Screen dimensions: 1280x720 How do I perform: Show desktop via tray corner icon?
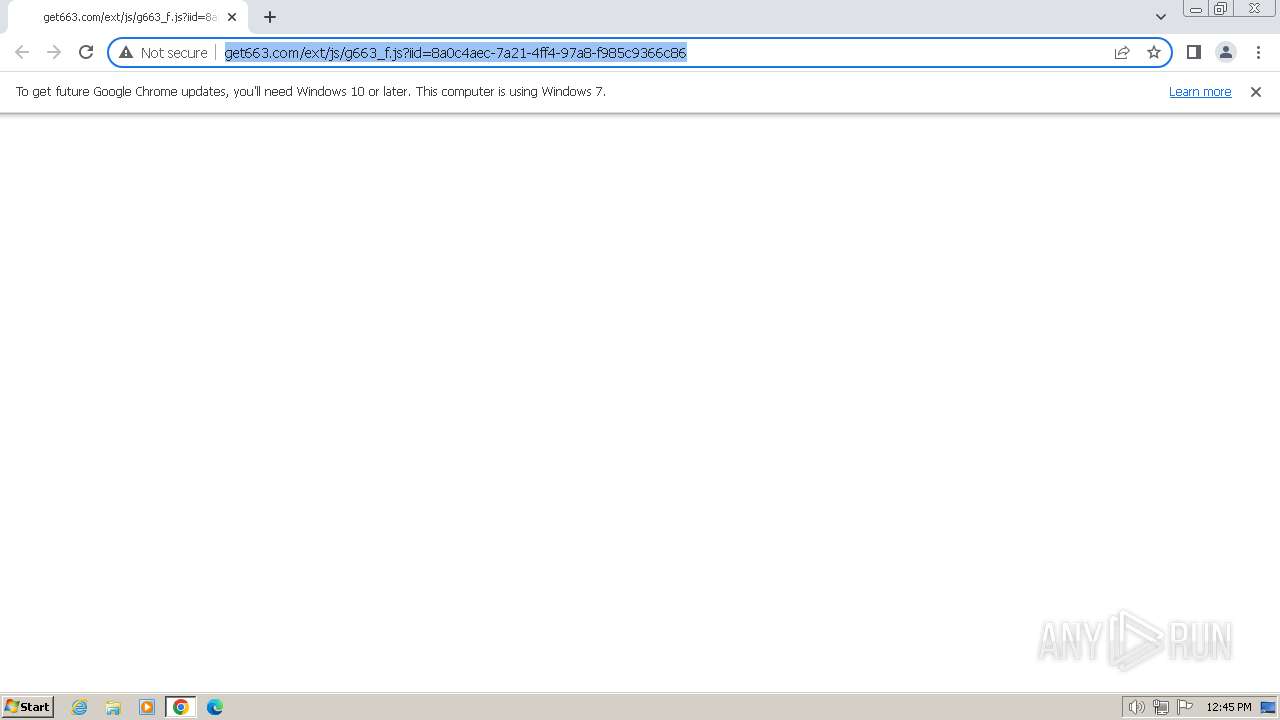click(1268, 707)
